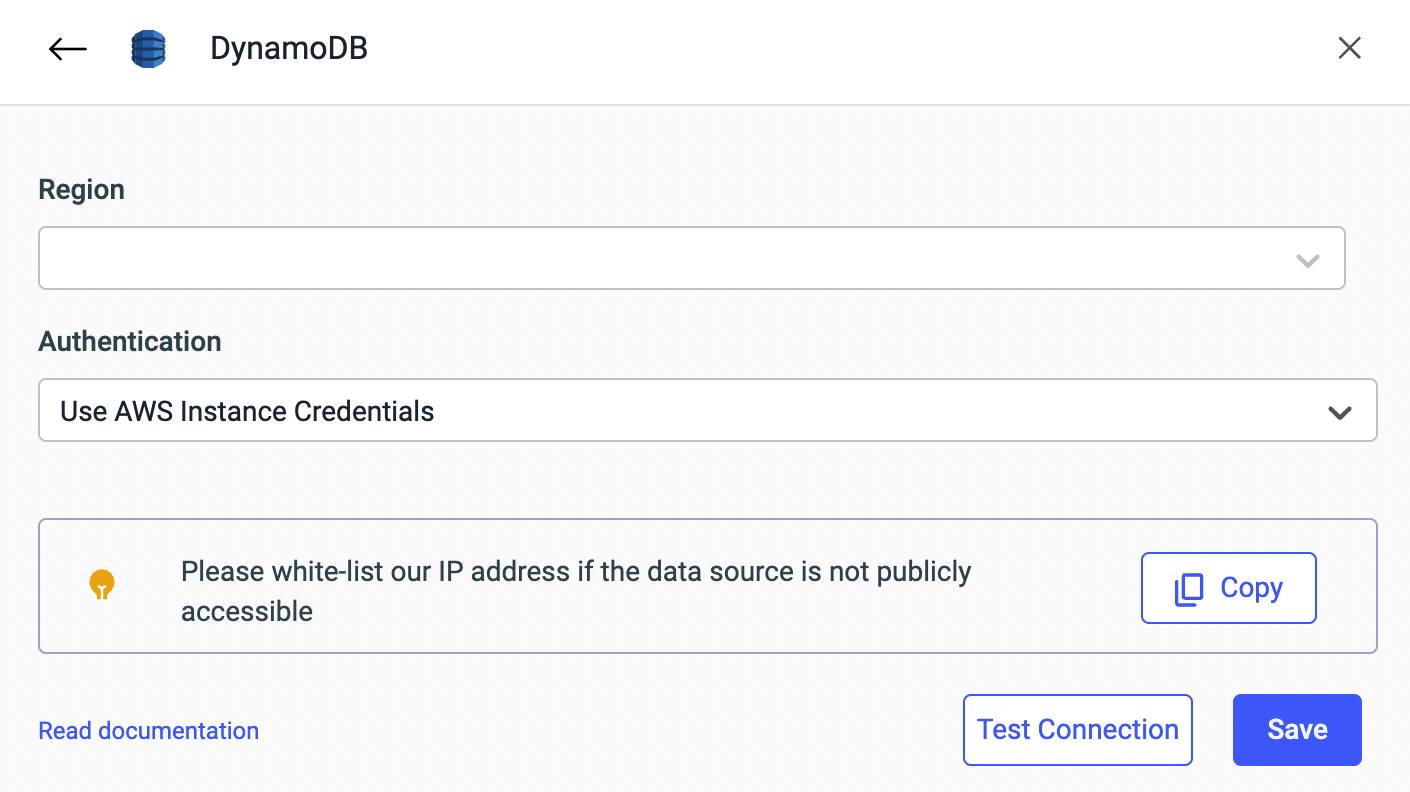Click the Region field label
Viewport: 1410px width, 792px height.
point(81,190)
